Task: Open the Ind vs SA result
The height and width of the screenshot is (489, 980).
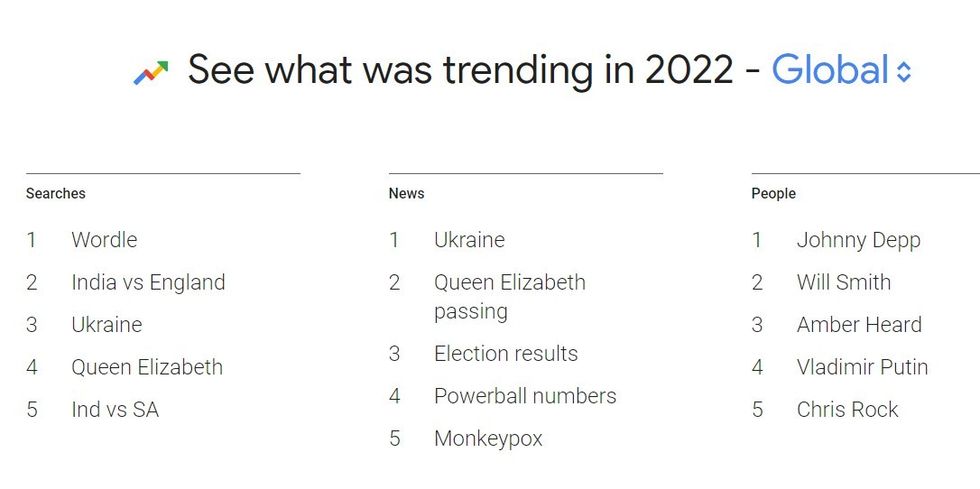Action: 115,409
